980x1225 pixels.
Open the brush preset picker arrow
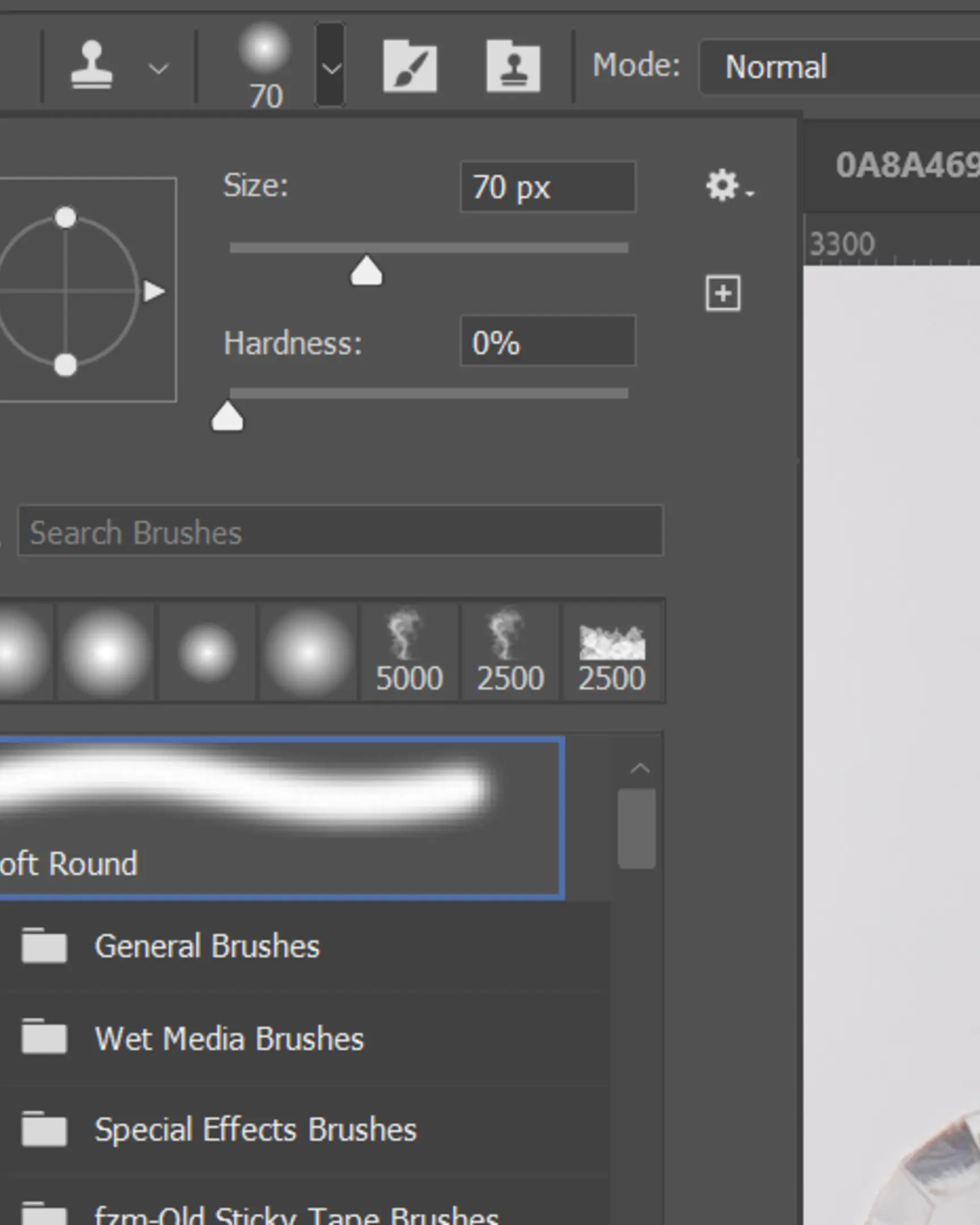[x=331, y=68]
